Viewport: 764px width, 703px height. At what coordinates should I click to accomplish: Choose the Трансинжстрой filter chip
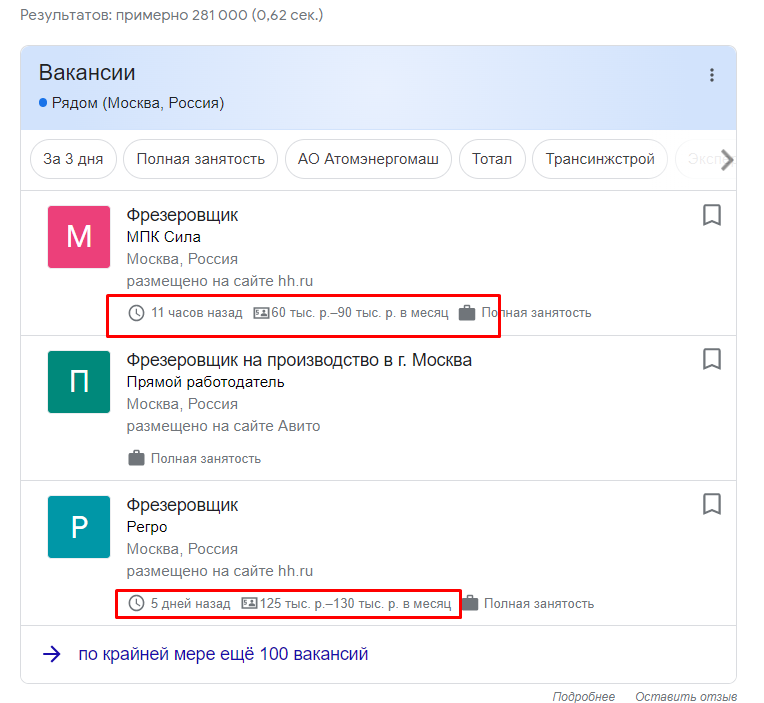pyautogui.click(x=600, y=159)
